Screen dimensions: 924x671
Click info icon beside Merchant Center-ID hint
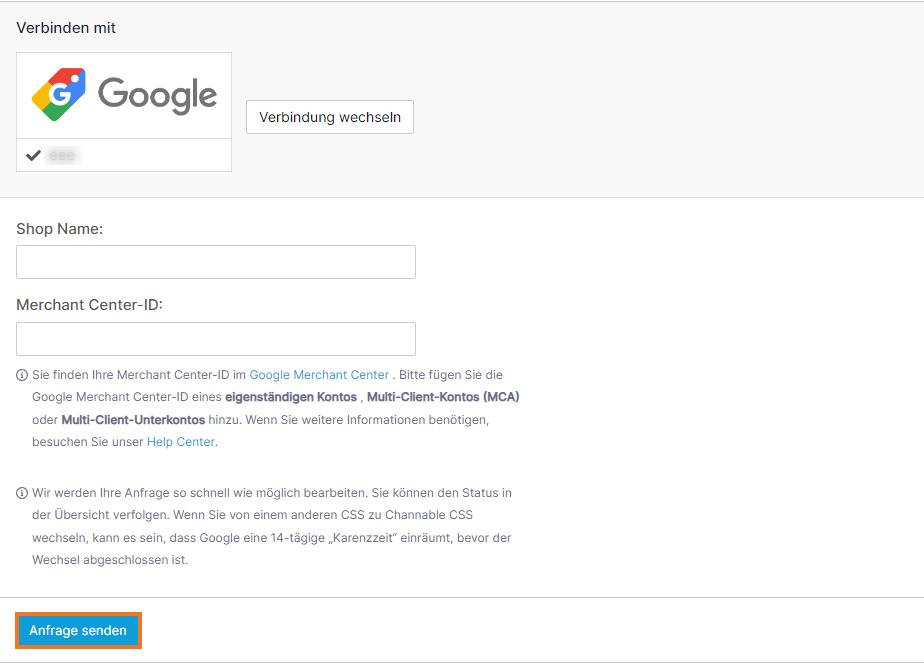[22, 375]
